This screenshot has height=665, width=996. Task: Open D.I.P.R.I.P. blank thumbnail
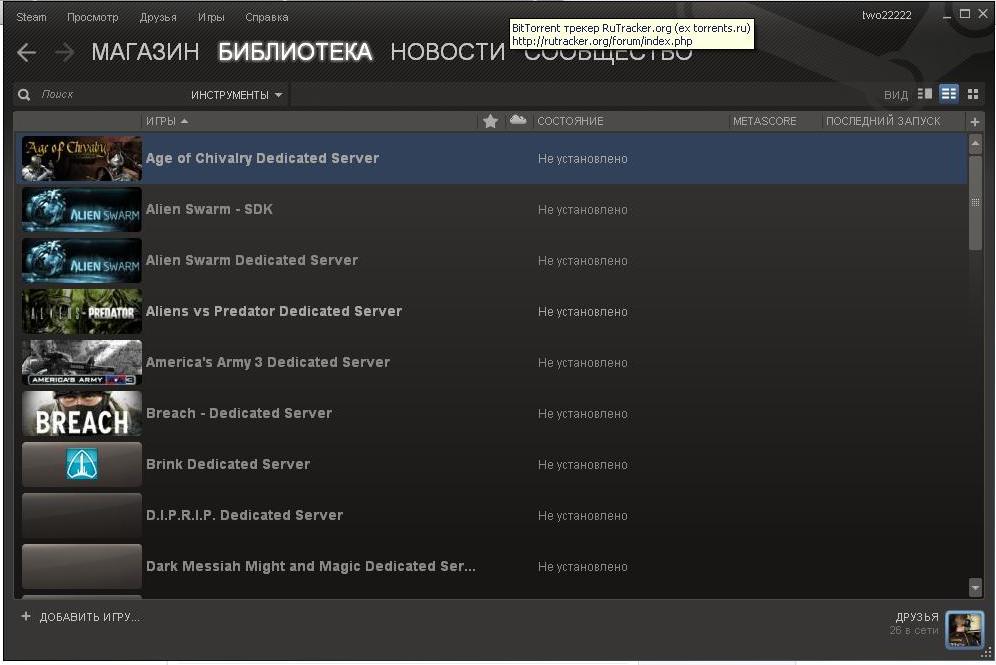tap(81, 515)
